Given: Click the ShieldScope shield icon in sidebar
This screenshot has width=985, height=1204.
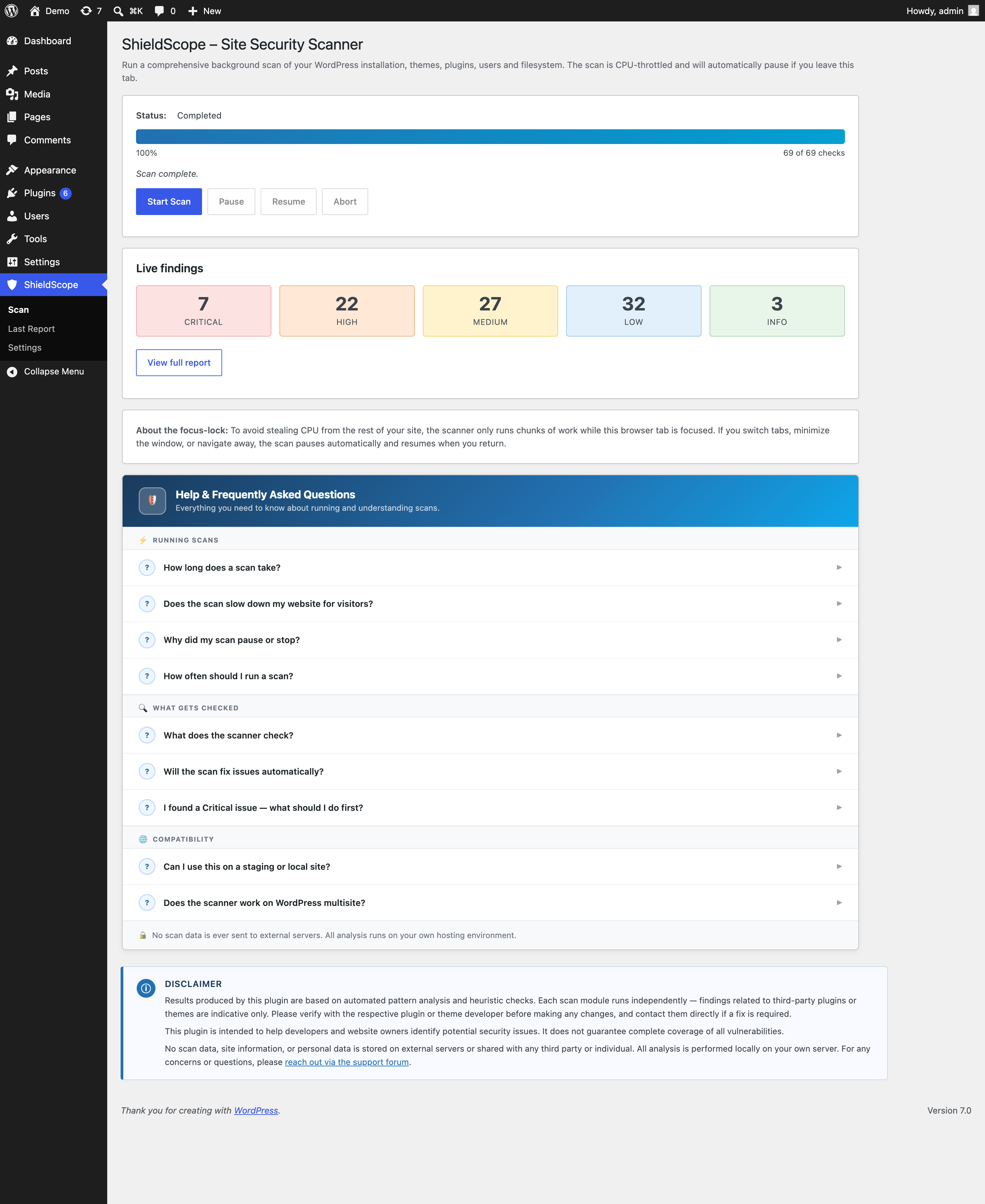Looking at the screenshot, I should click(12, 285).
